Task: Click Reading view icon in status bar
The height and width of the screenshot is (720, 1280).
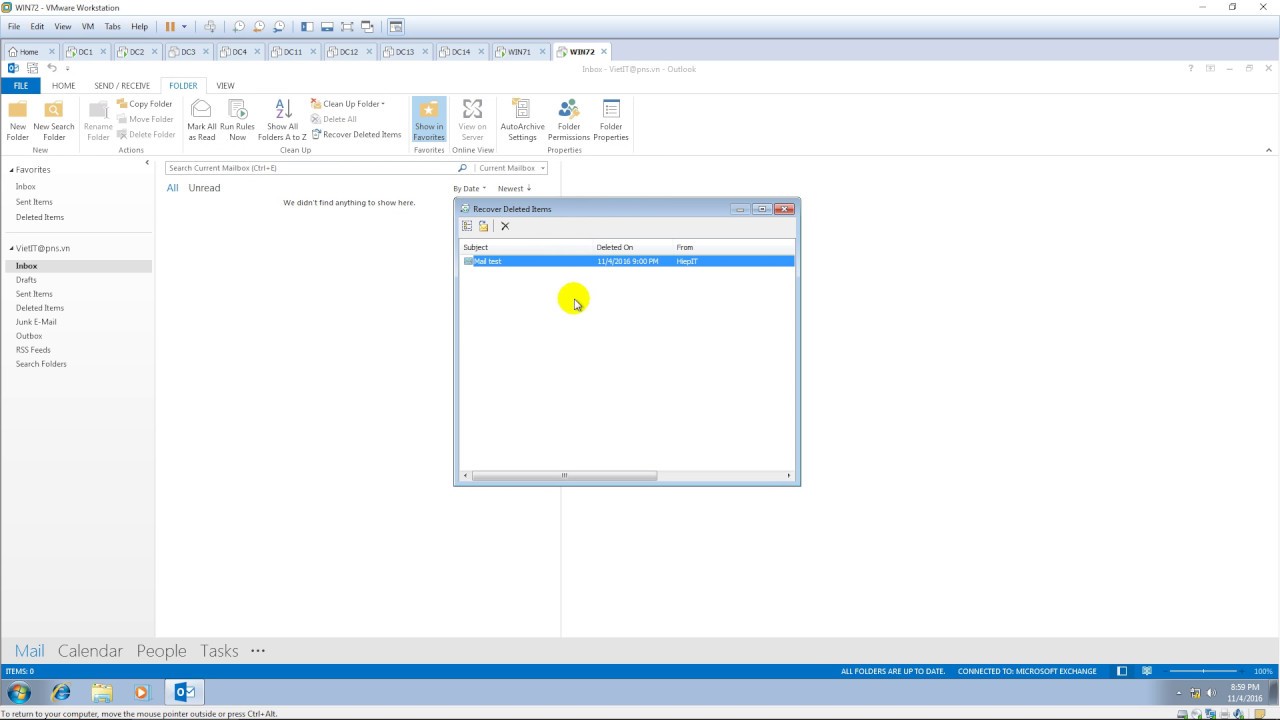Action: (1147, 671)
